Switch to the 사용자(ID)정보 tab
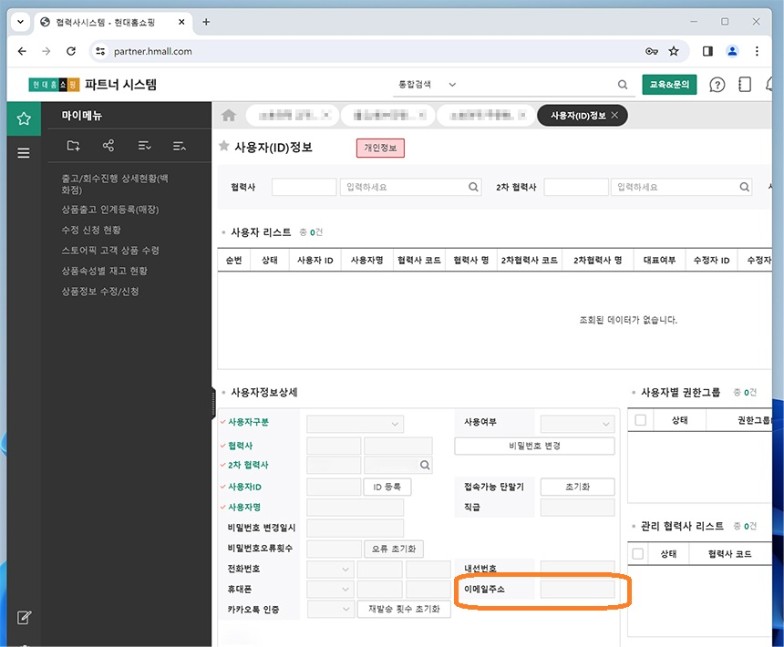The width and height of the screenshot is (784, 647). (578, 116)
